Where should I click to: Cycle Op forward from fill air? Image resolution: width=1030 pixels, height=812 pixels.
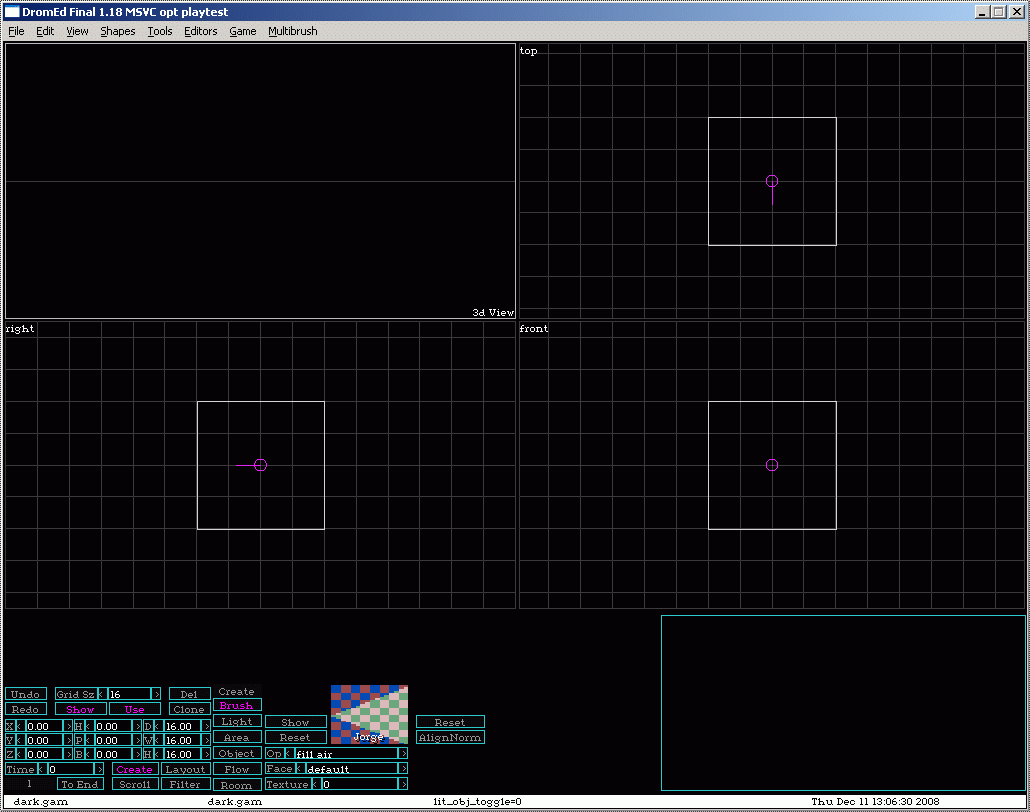[403, 753]
